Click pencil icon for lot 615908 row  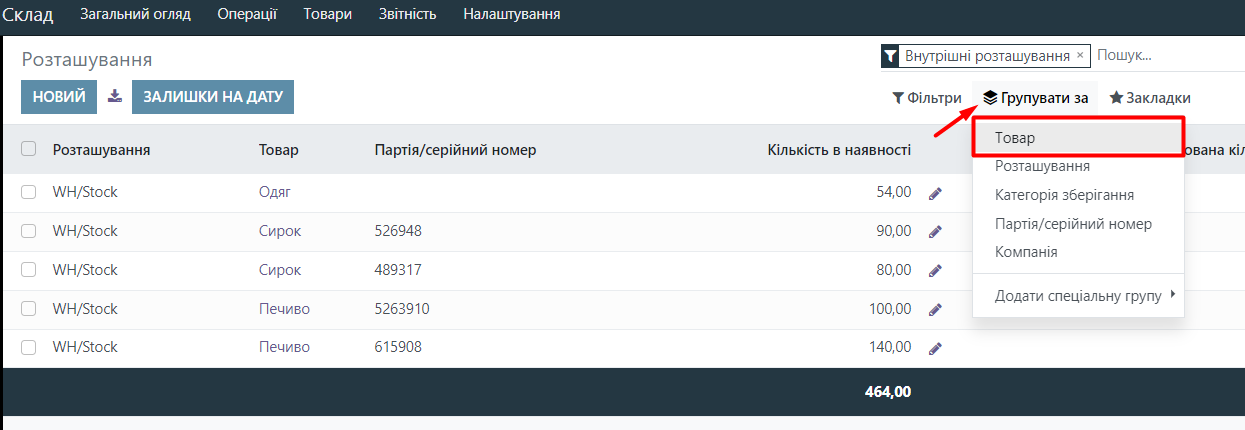click(x=935, y=349)
